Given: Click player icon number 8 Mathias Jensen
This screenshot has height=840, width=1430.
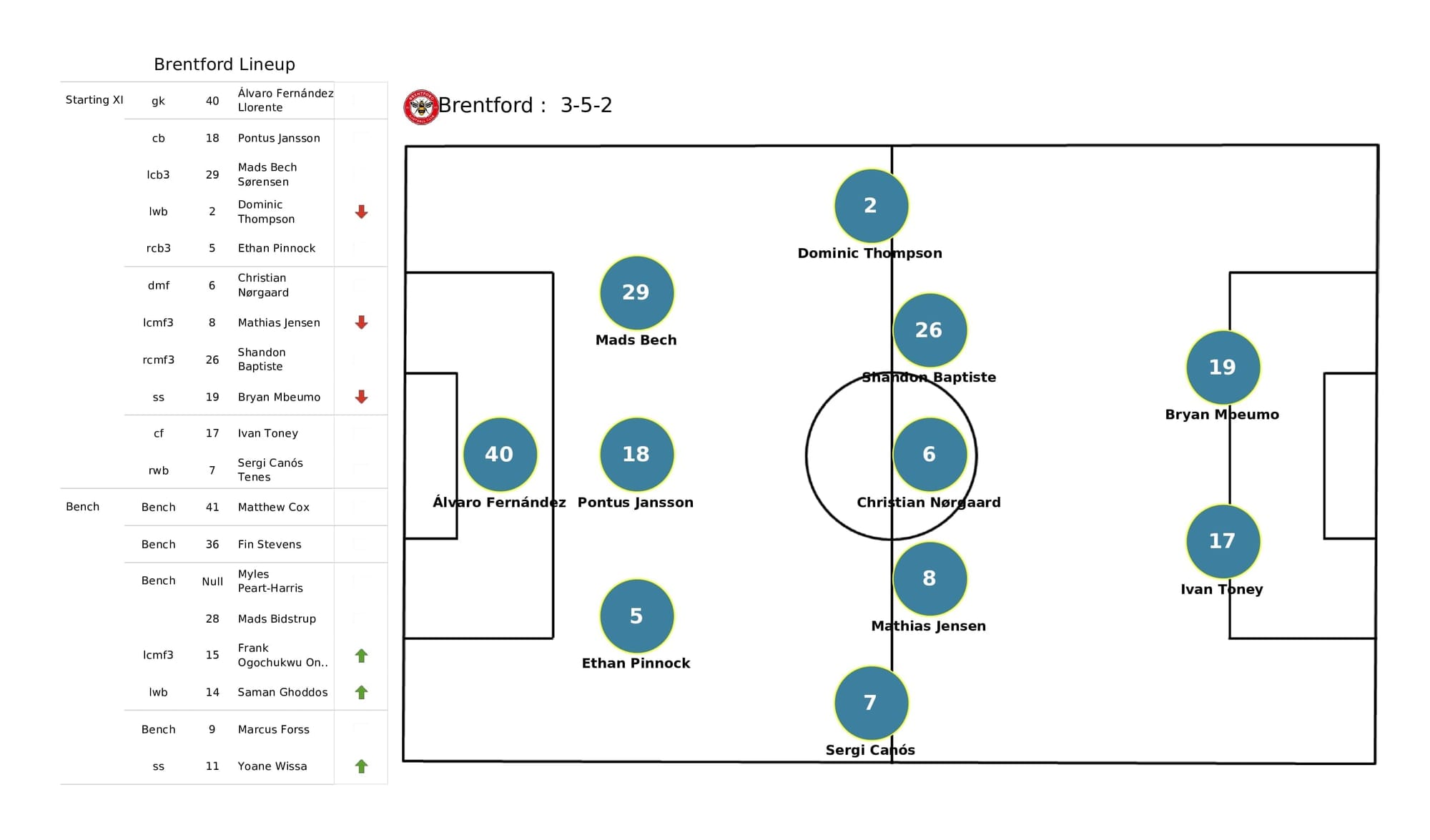Looking at the screenshot, I should (x=928, y=579).
